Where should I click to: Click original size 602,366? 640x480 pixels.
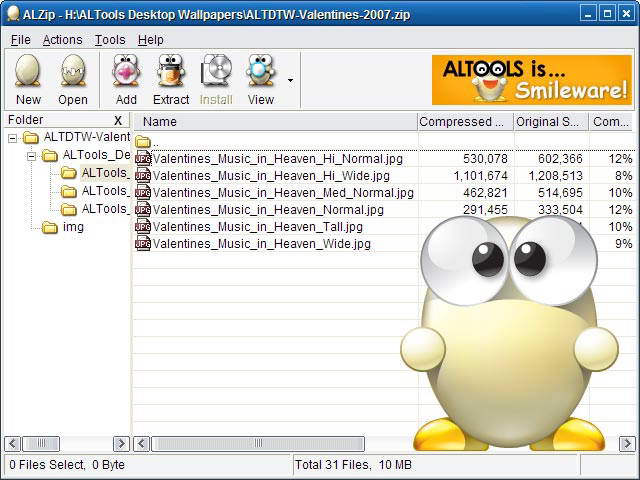click(x=560, y=158)
